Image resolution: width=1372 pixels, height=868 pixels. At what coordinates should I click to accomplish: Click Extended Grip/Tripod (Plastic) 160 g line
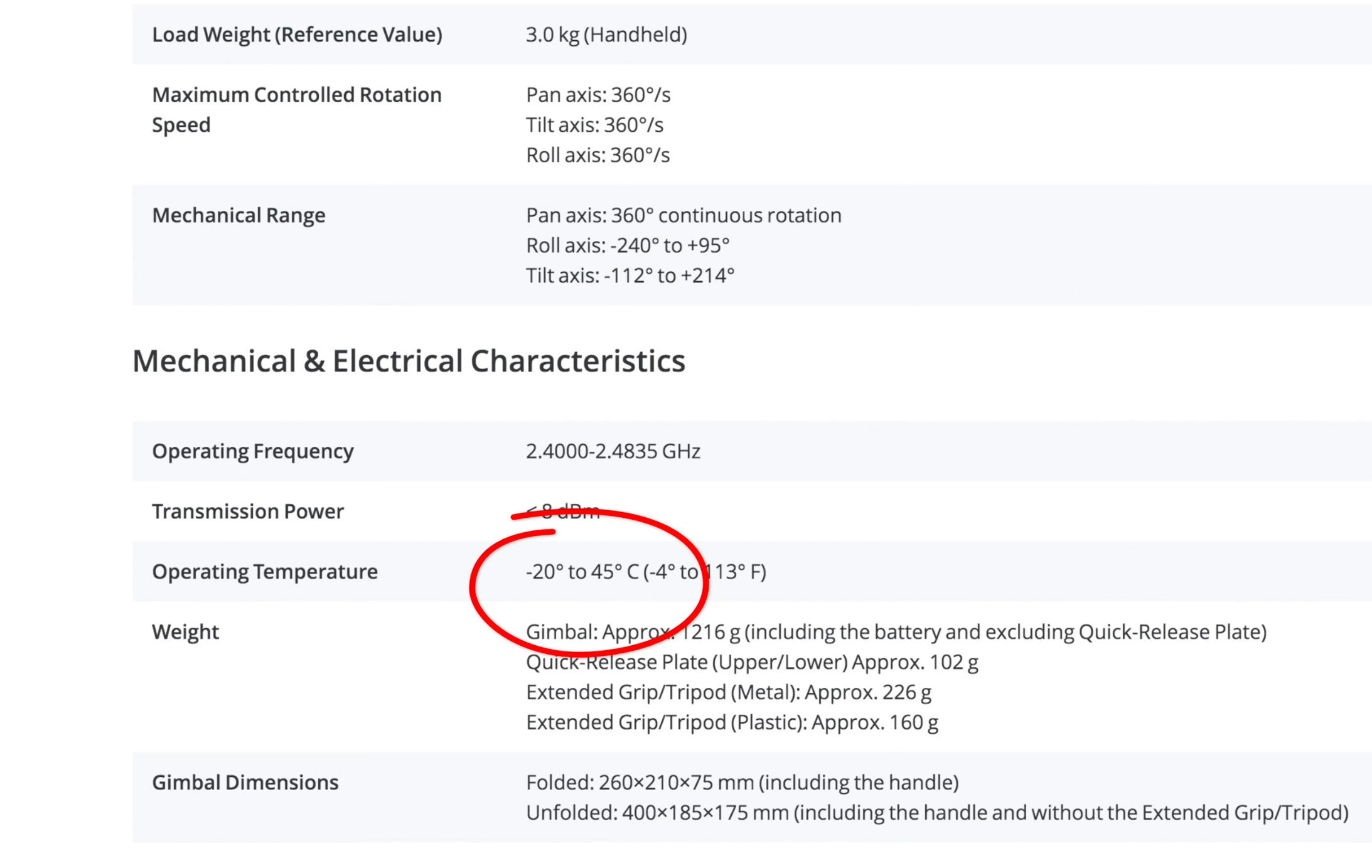click(732, 722)
